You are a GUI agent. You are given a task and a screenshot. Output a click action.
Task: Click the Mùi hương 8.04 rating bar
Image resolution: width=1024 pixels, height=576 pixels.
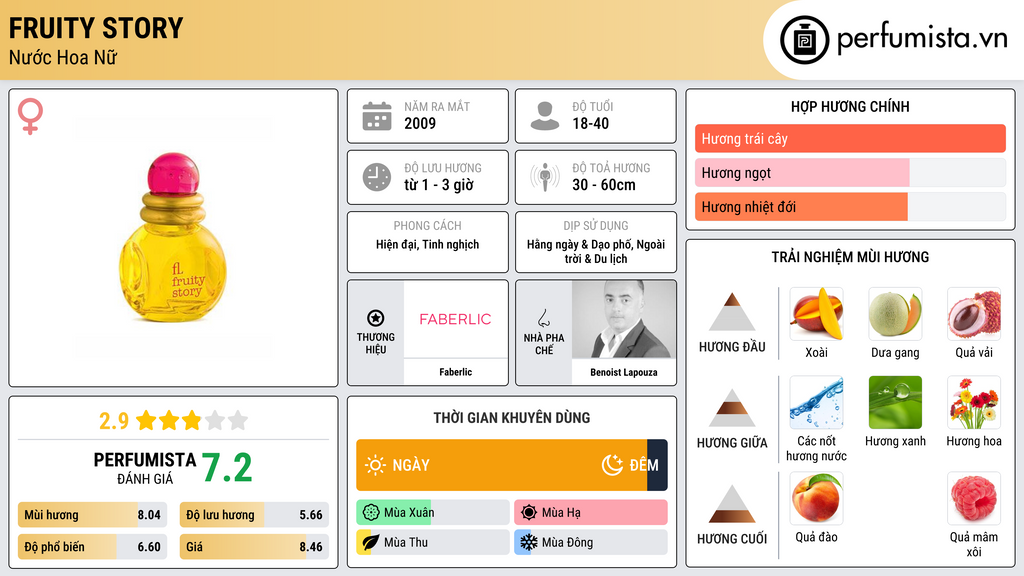point(93,515)
